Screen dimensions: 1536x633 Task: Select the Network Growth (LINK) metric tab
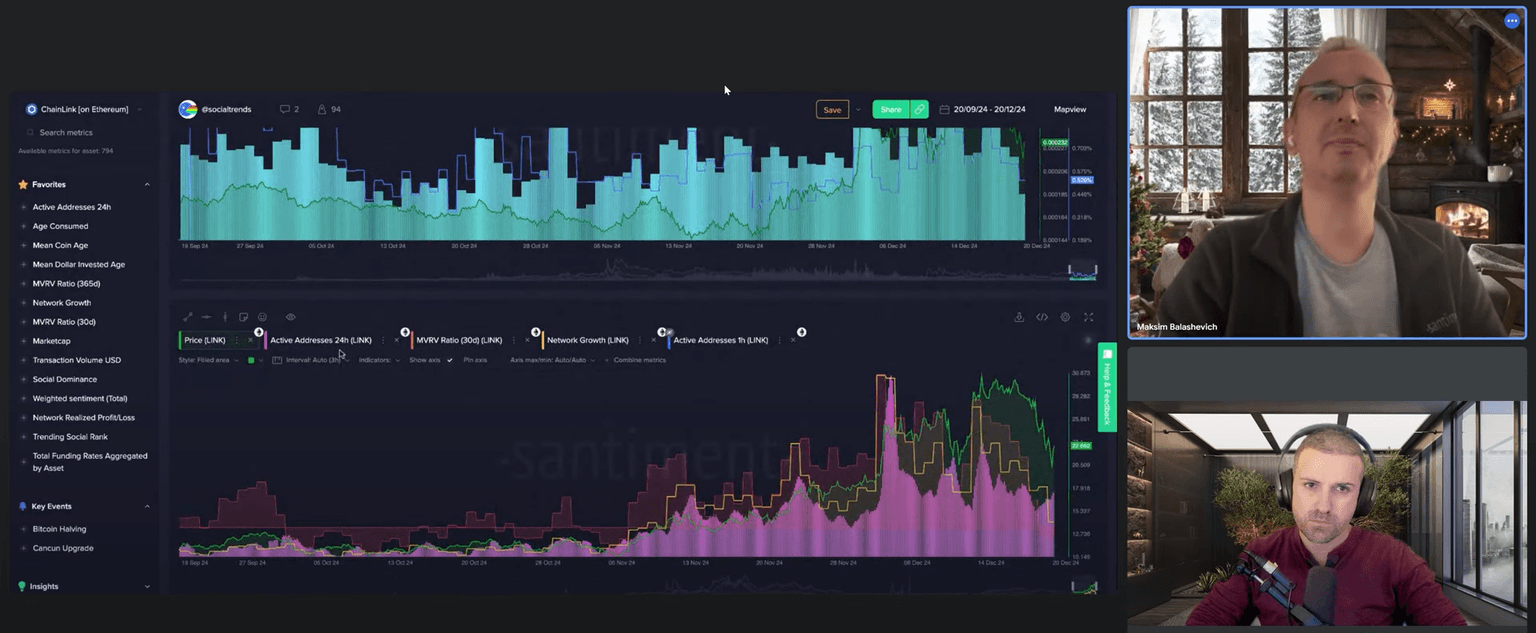click(x=587, y=340)
